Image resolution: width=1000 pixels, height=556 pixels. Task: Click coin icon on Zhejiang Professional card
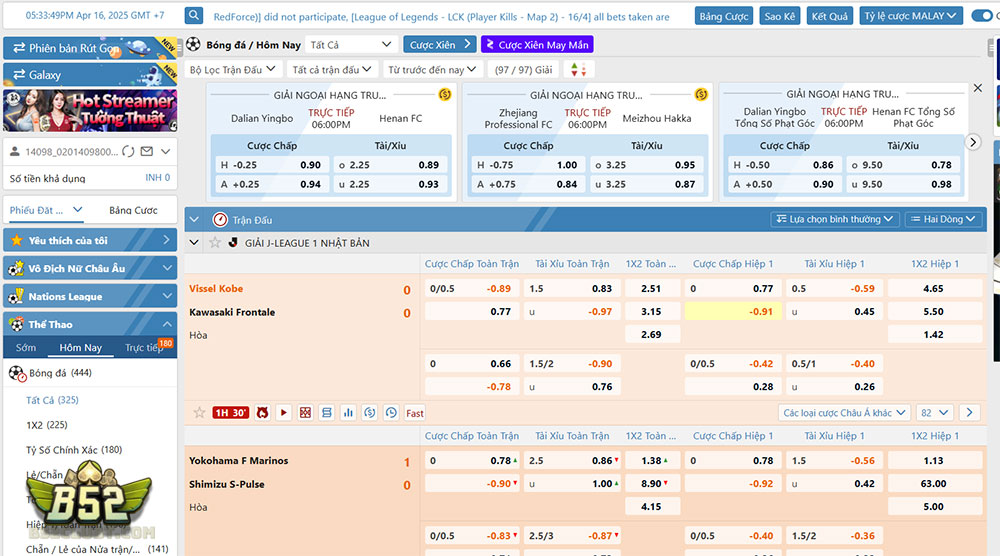(701, 94)
